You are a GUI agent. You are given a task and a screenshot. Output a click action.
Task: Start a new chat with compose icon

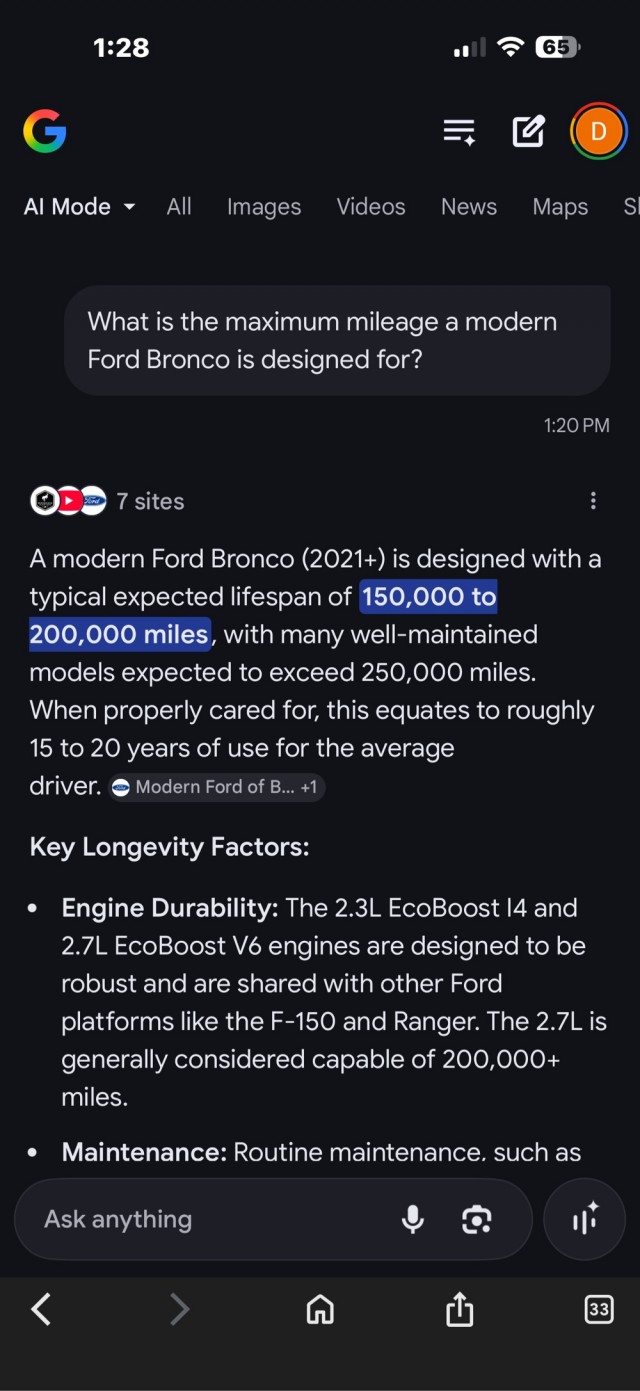pos(528,131)
